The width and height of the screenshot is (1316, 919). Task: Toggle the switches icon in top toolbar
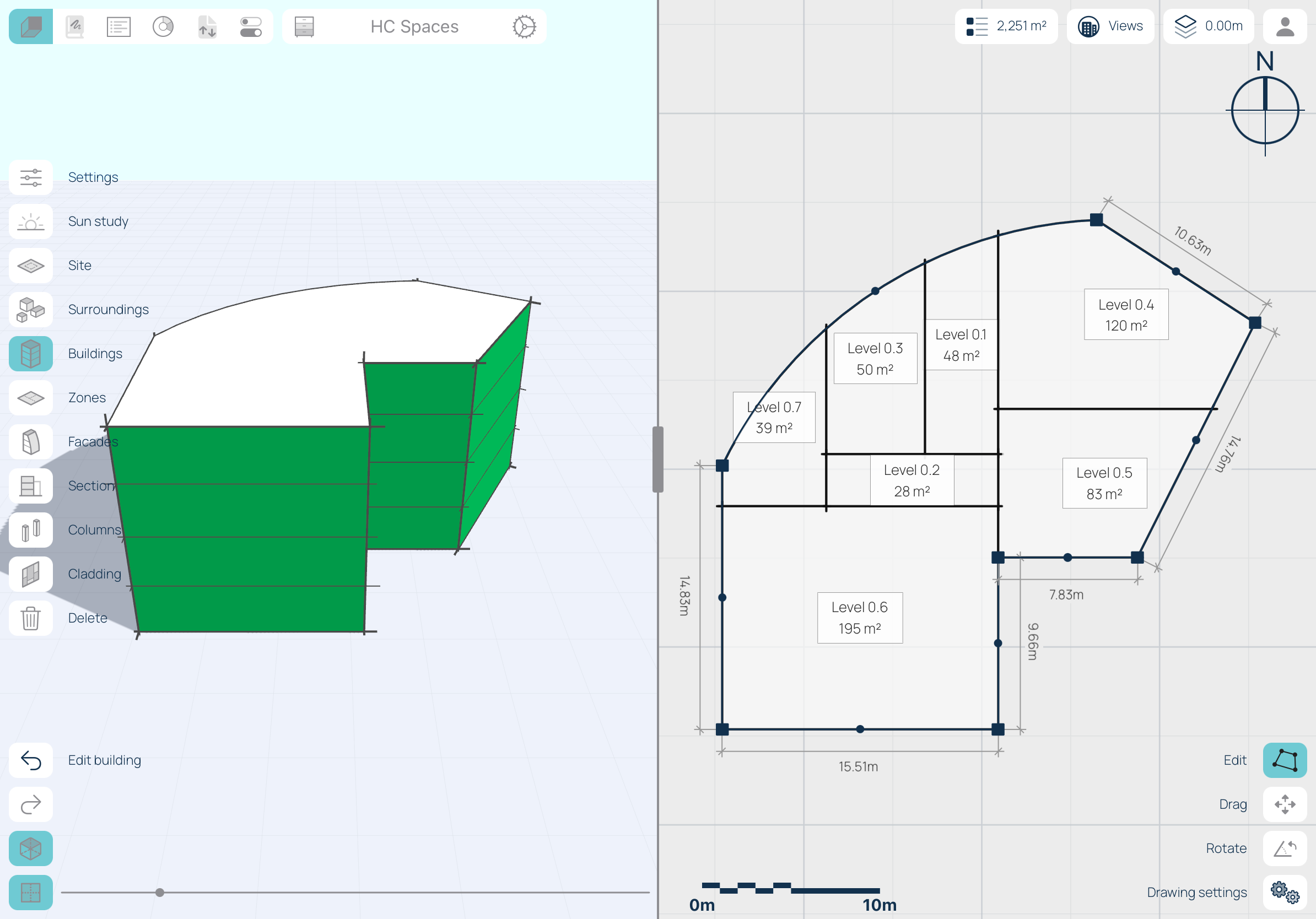(251, 27)
